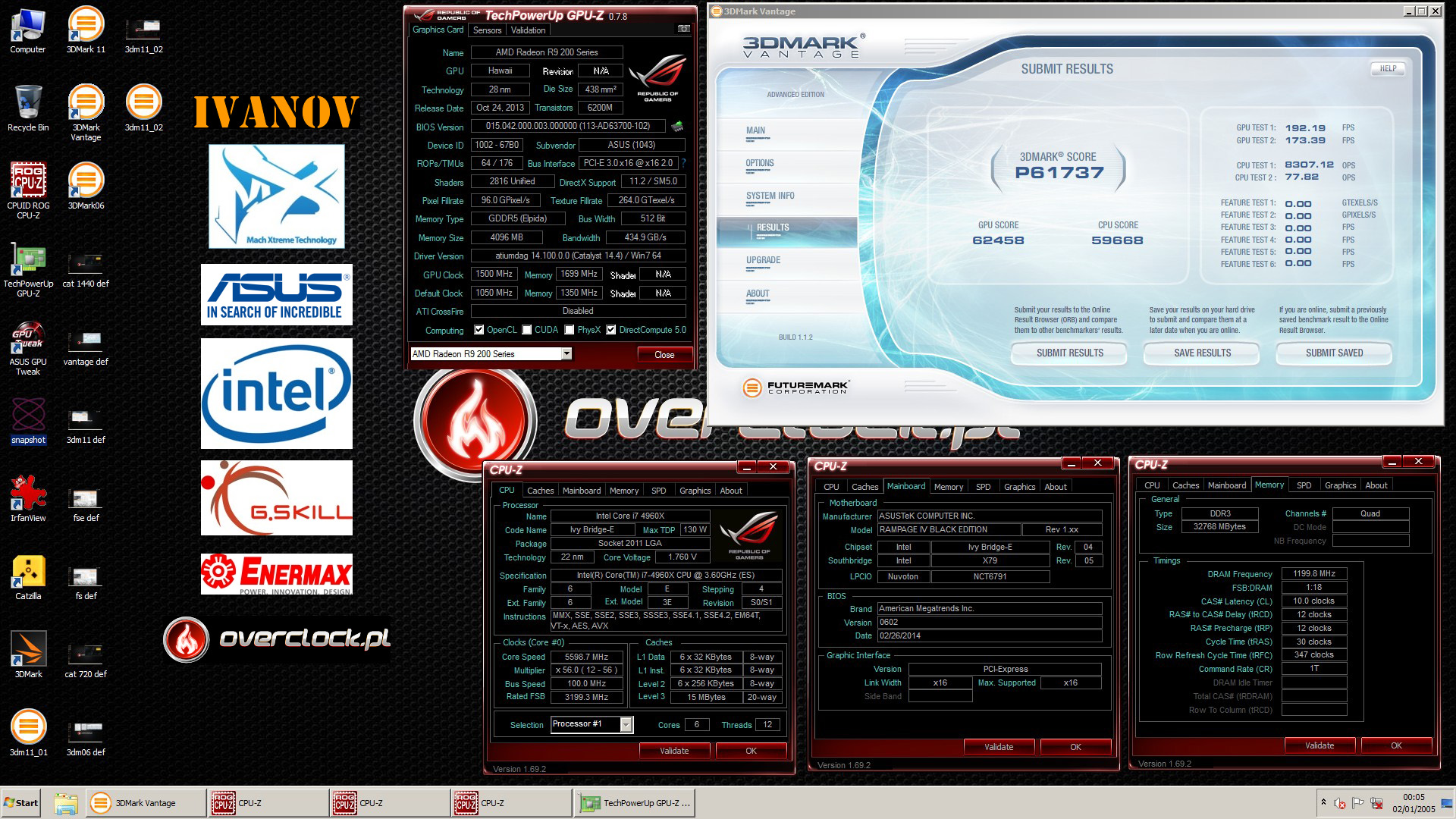Open the 3DMark 11 desktop shortcut

click(86, 30)
